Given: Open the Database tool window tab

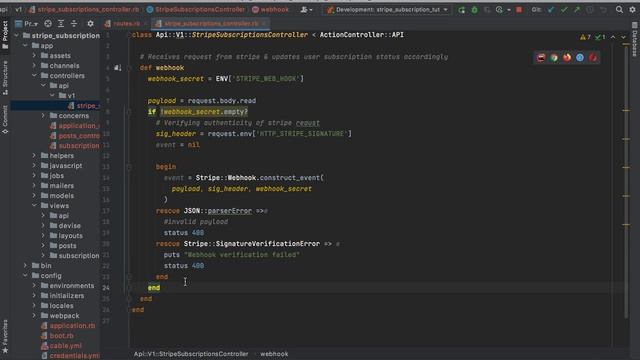Looking at the screenshot, I should point(634,40).
